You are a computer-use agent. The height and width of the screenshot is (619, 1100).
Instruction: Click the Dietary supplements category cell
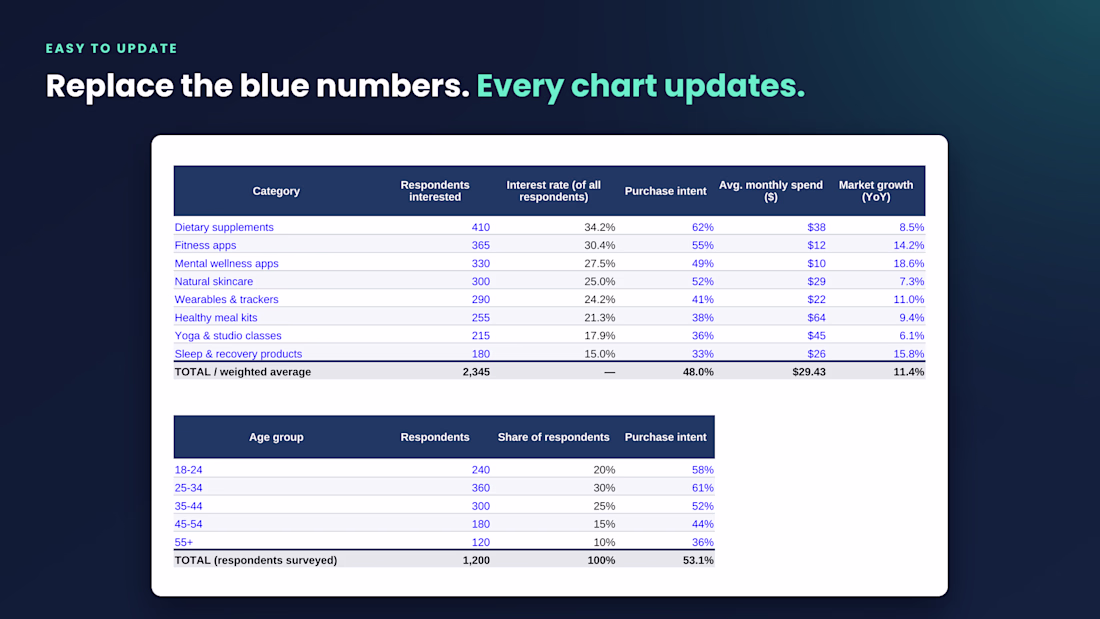[224, 227]
